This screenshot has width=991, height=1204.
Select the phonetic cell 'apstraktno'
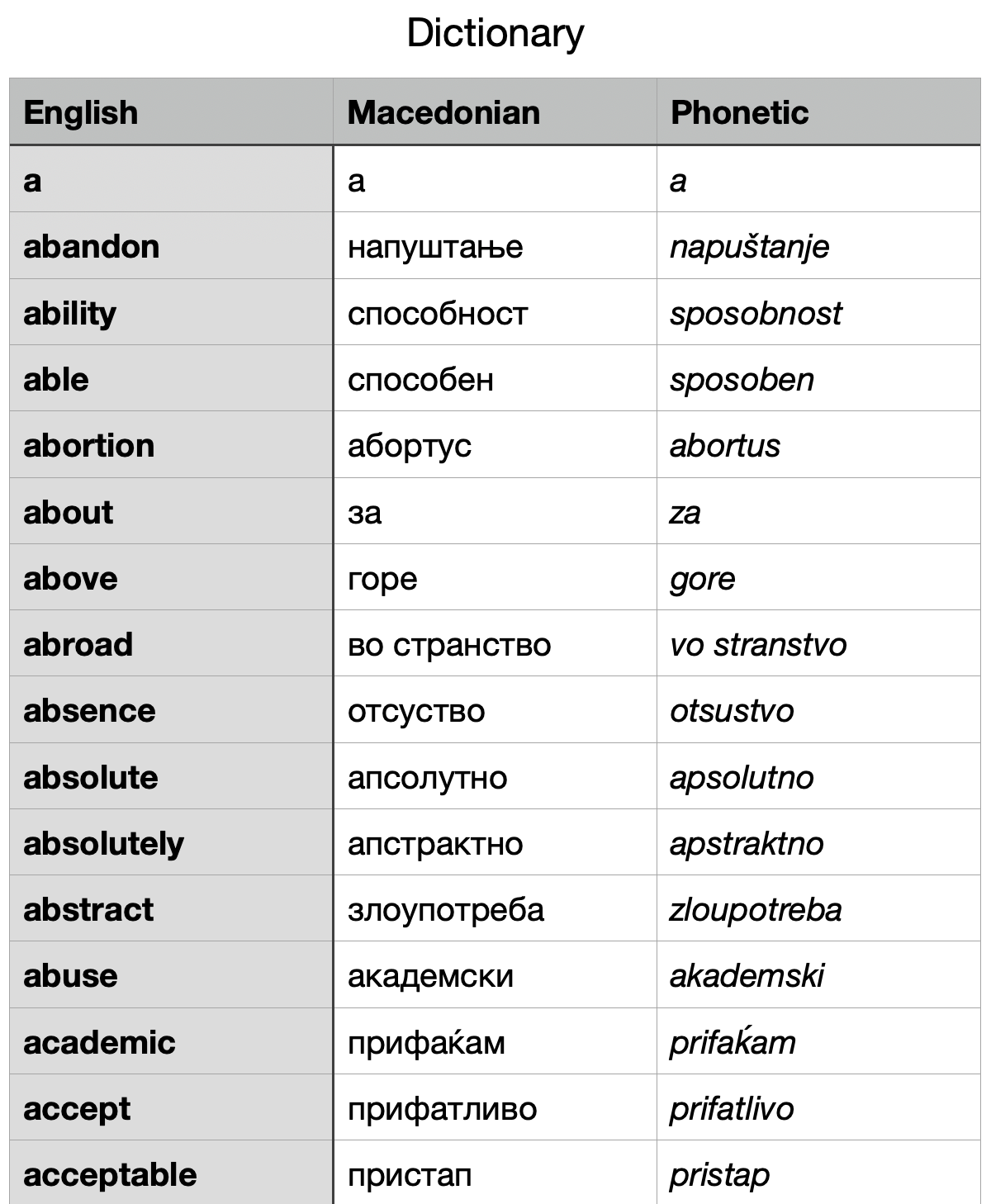(x=746, y=843)
